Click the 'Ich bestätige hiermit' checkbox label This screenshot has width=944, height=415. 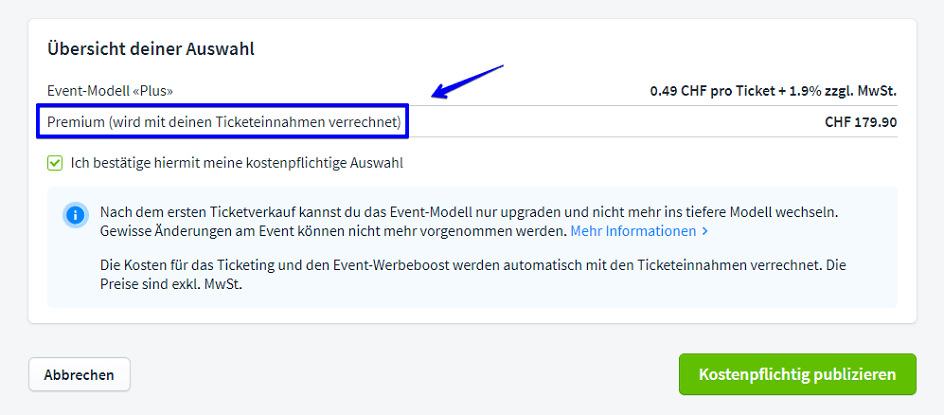236,163
